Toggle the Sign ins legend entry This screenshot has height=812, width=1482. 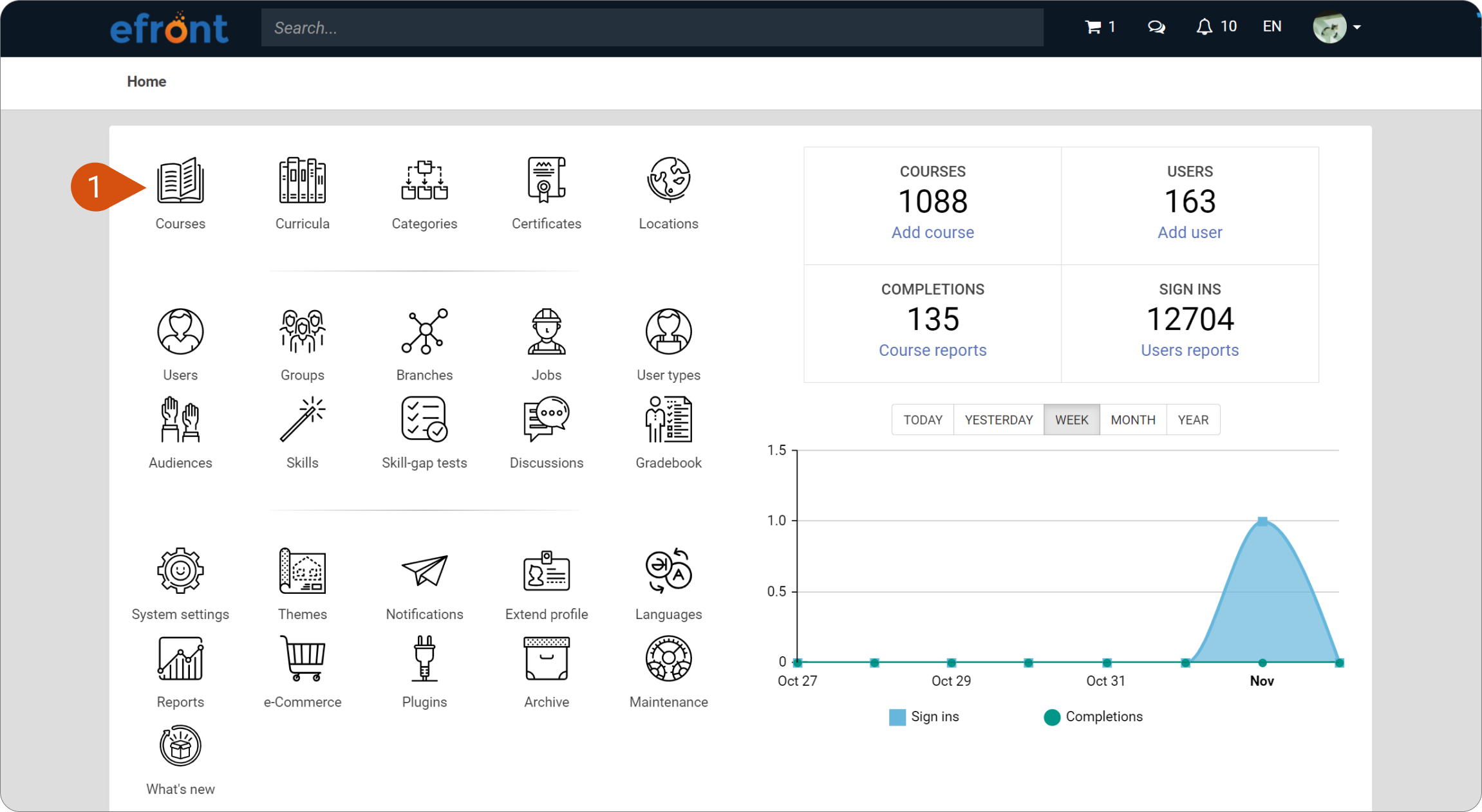coord(923,717)
